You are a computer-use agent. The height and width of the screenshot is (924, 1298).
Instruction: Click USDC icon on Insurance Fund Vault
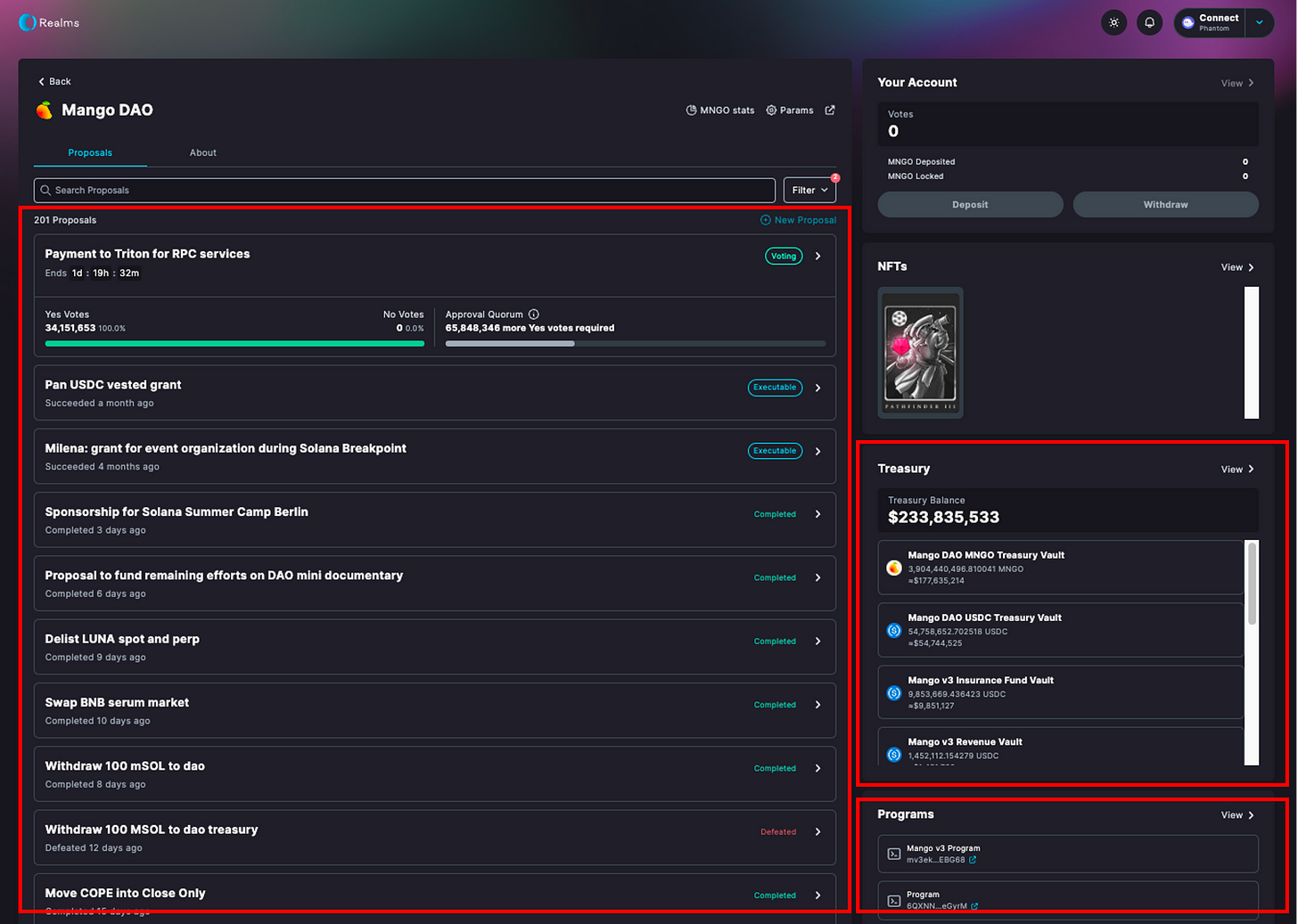click(894, 692)
